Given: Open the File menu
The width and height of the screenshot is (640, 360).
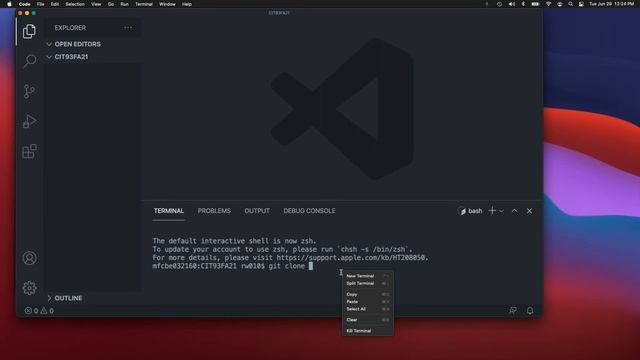Looking at the screenshot, I should coord(40,4).
